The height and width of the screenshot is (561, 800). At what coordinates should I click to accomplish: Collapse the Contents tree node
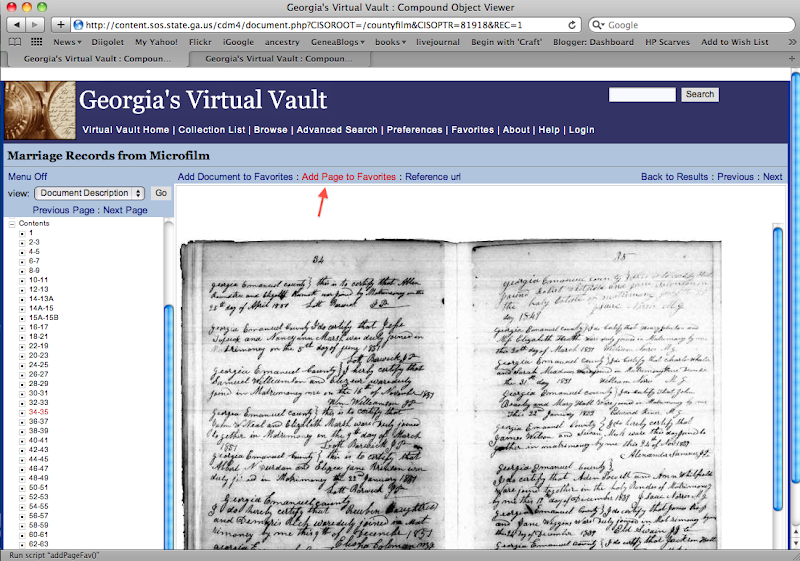(x=12, y=224)
